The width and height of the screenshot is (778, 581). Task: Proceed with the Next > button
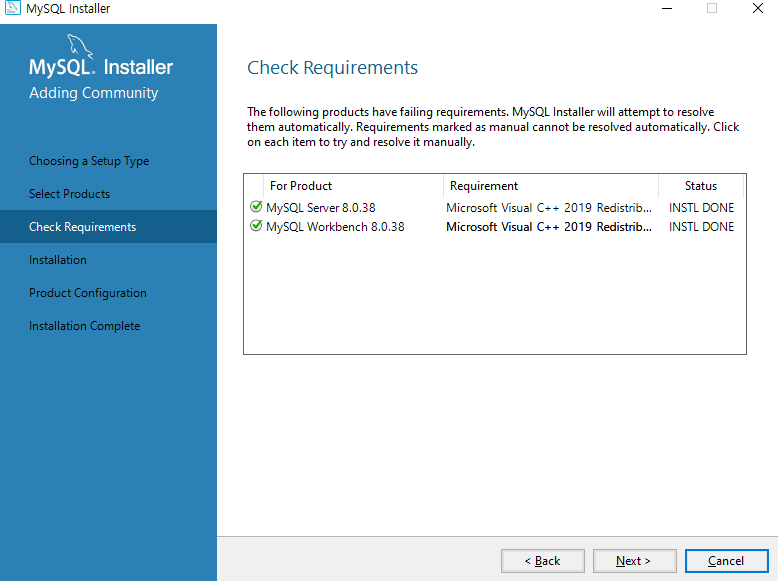click(635, 561)
